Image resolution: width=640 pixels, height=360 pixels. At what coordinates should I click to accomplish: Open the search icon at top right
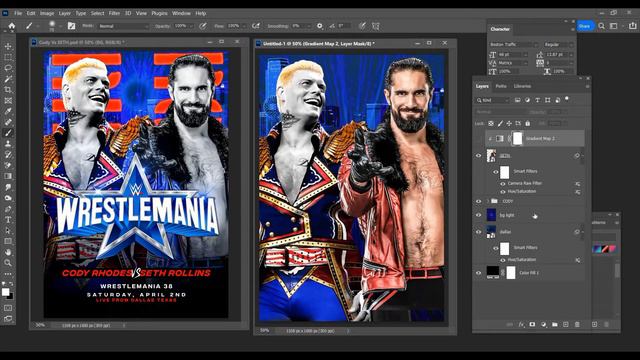pyautogui.click(x=602, y=26)
